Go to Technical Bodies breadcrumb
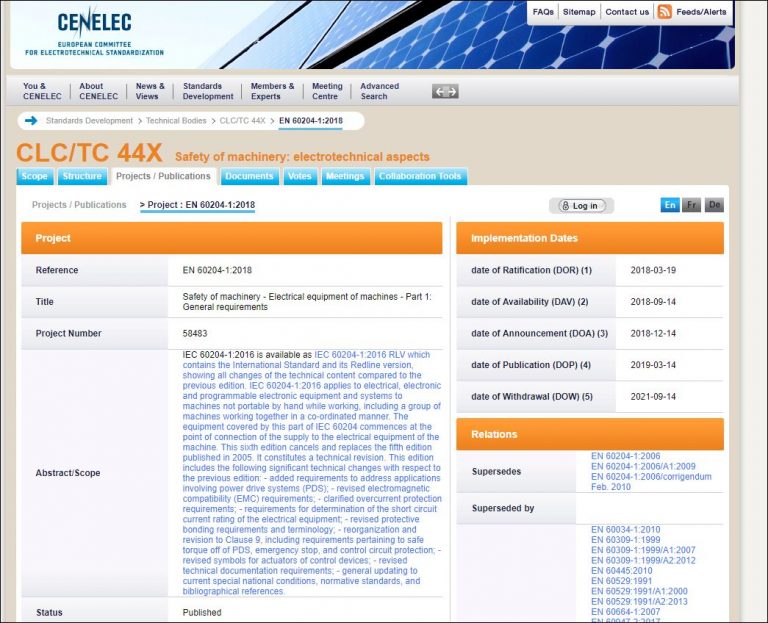 coord(176,121)
